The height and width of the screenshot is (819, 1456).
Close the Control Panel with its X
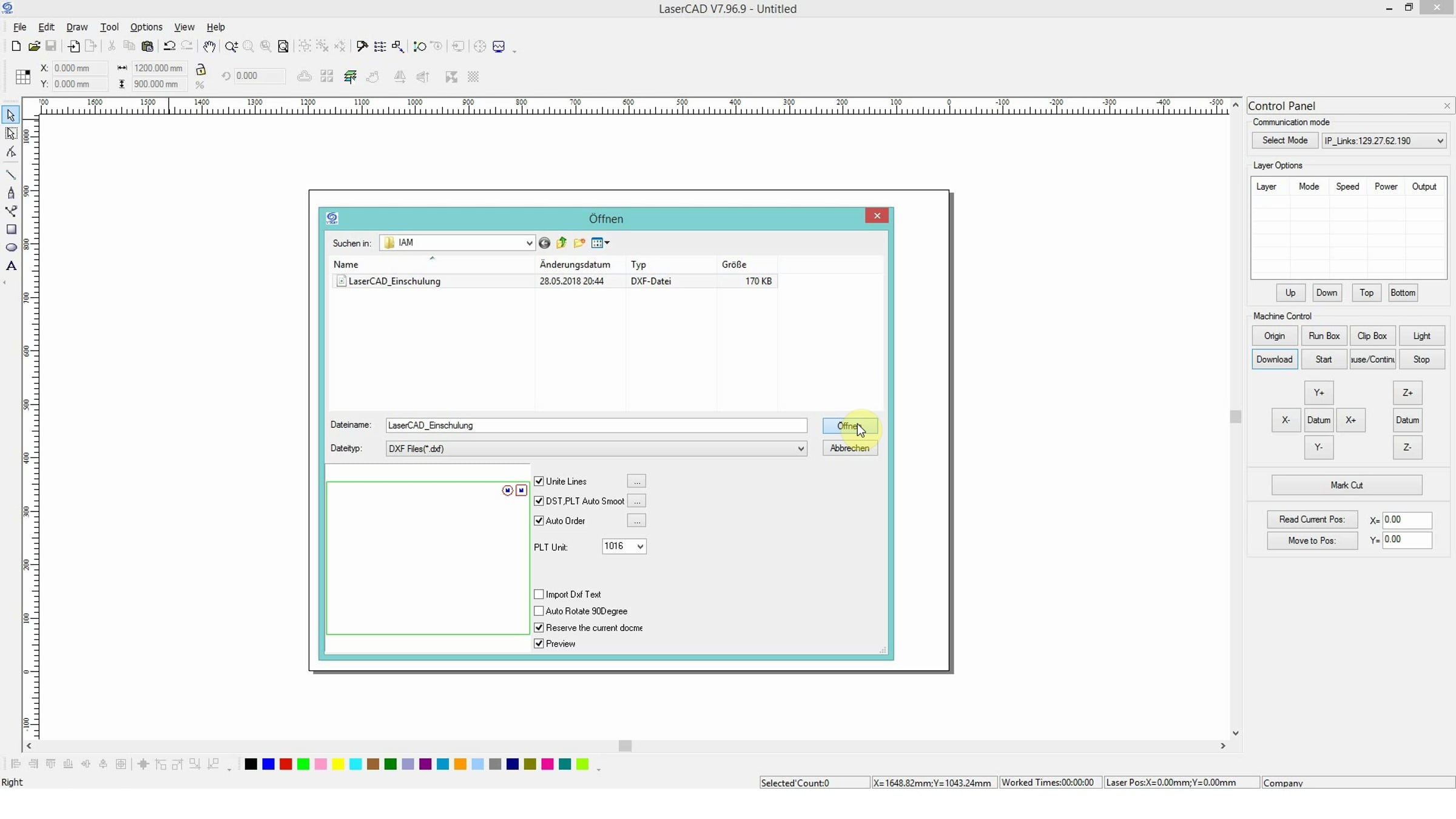pyautogui.click(x=1447, y=106)
